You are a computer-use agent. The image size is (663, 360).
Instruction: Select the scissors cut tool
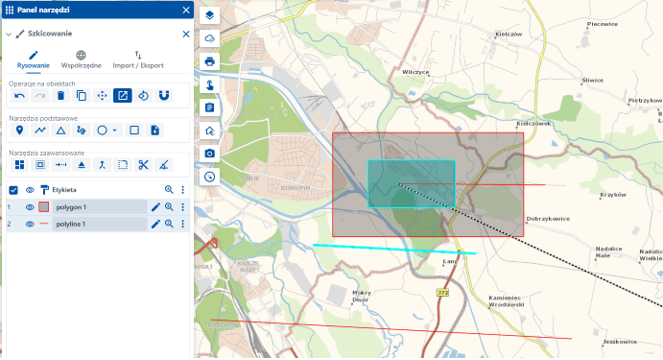click(x=143, y=165)
